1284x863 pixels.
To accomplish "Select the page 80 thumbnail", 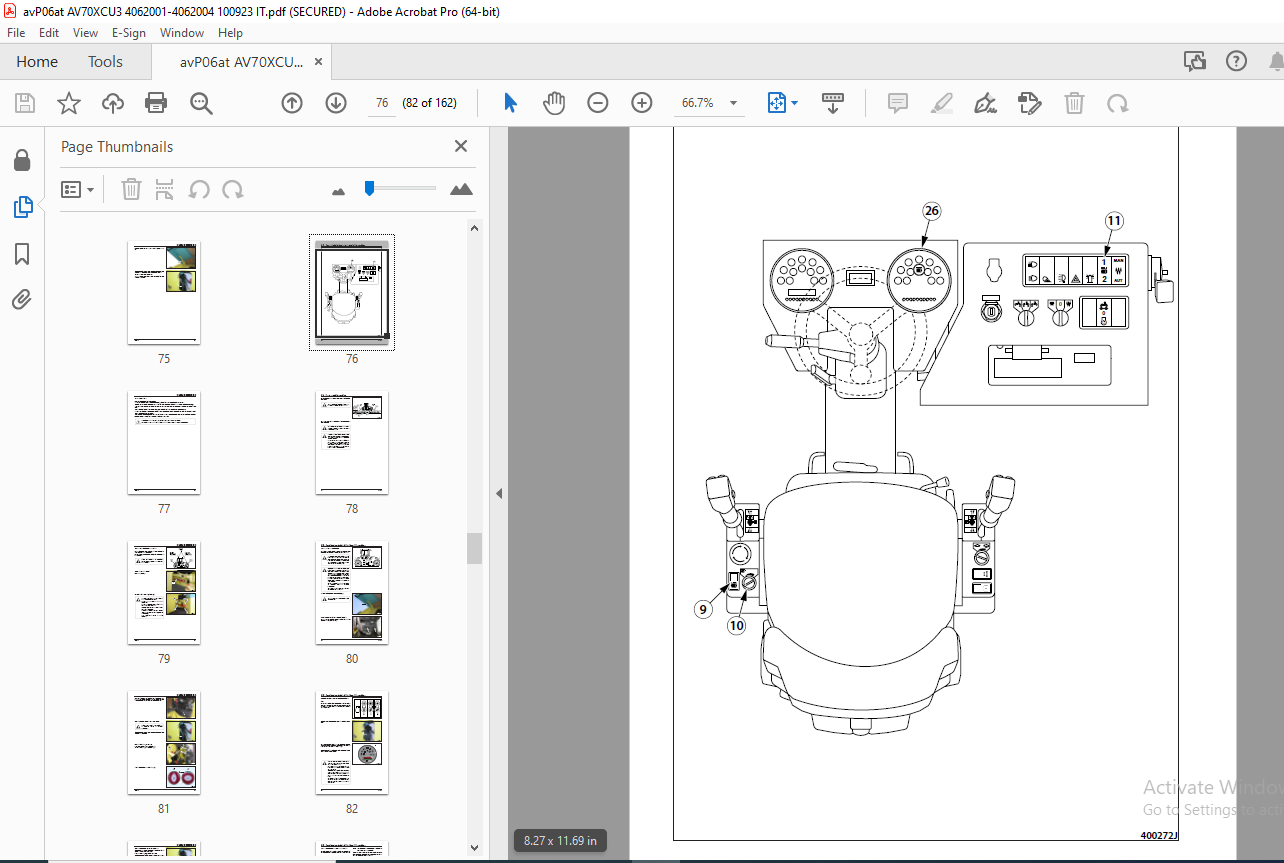I will [x=352, y=593].
